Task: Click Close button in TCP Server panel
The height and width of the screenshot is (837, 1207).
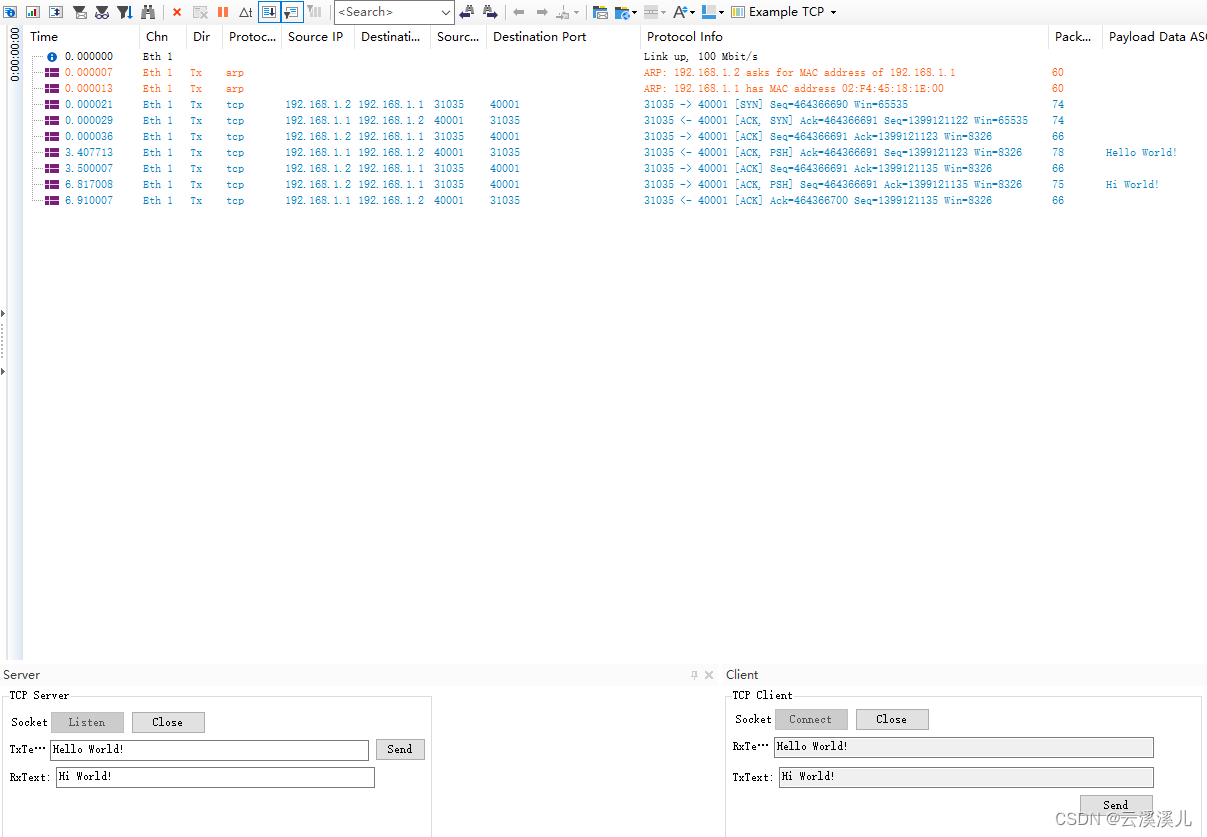Action: point(168,722)
